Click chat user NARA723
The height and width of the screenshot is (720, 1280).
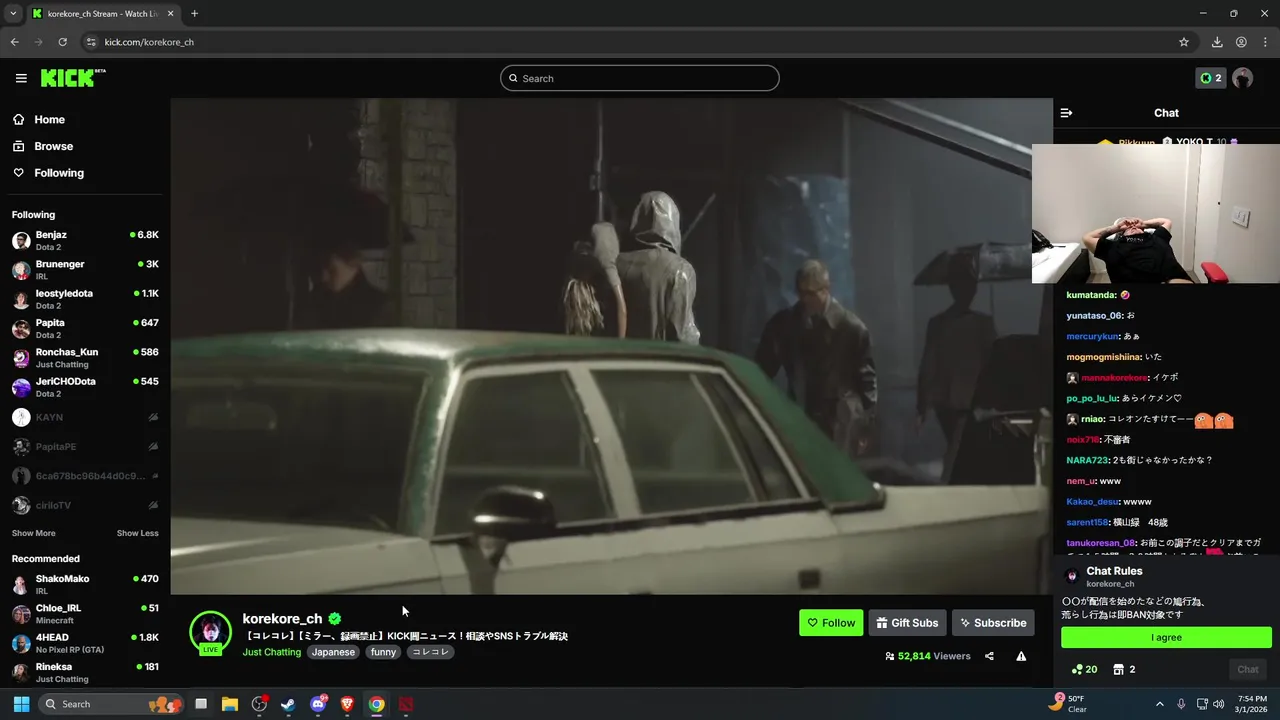click(1087, 460)
